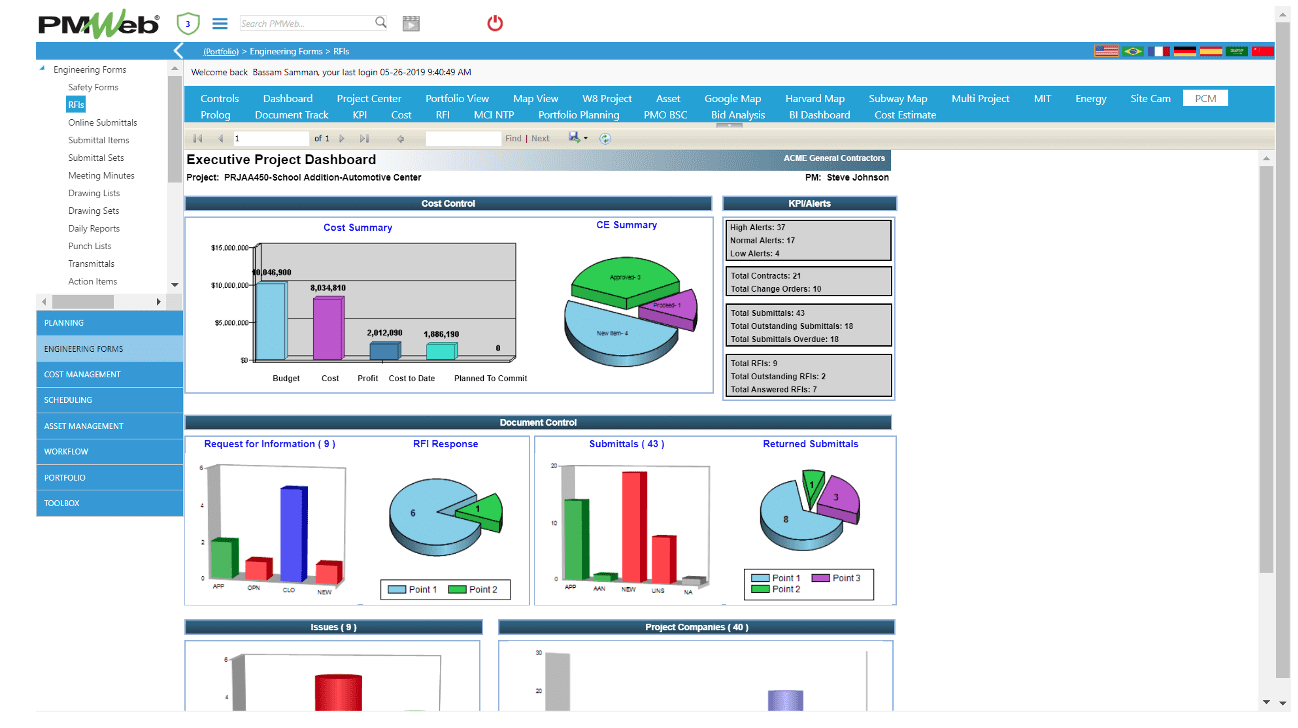Click the red logout power icon
The width and height of the screenshot is (1298, 728).
click(495, 23)
